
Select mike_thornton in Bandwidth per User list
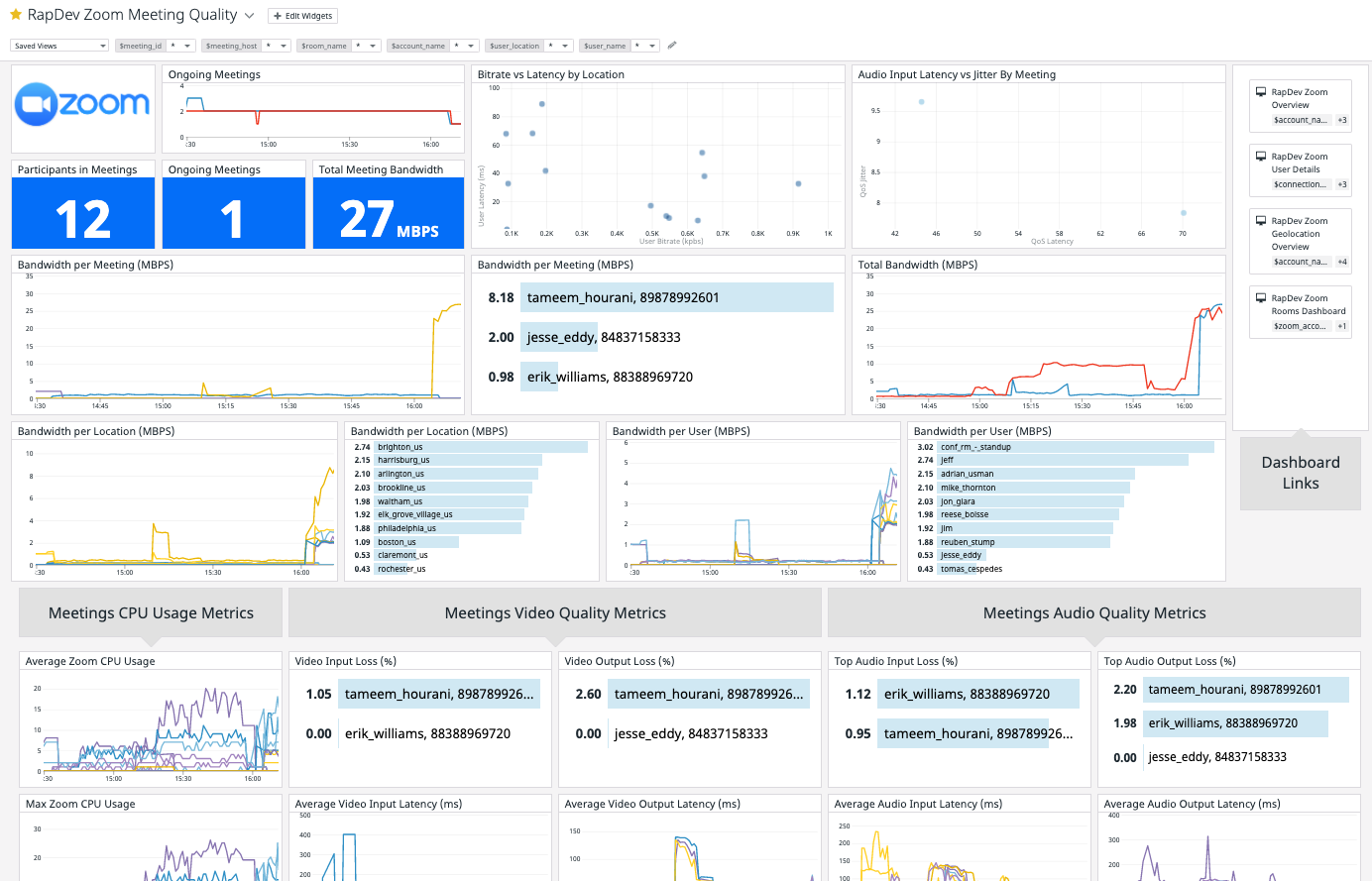[1066, 488]
